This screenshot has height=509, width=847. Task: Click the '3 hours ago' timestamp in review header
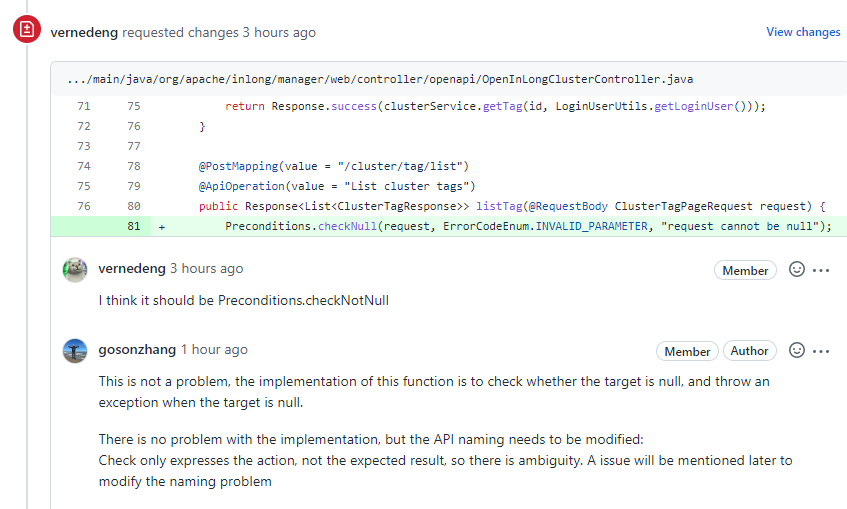coord(279,32)
